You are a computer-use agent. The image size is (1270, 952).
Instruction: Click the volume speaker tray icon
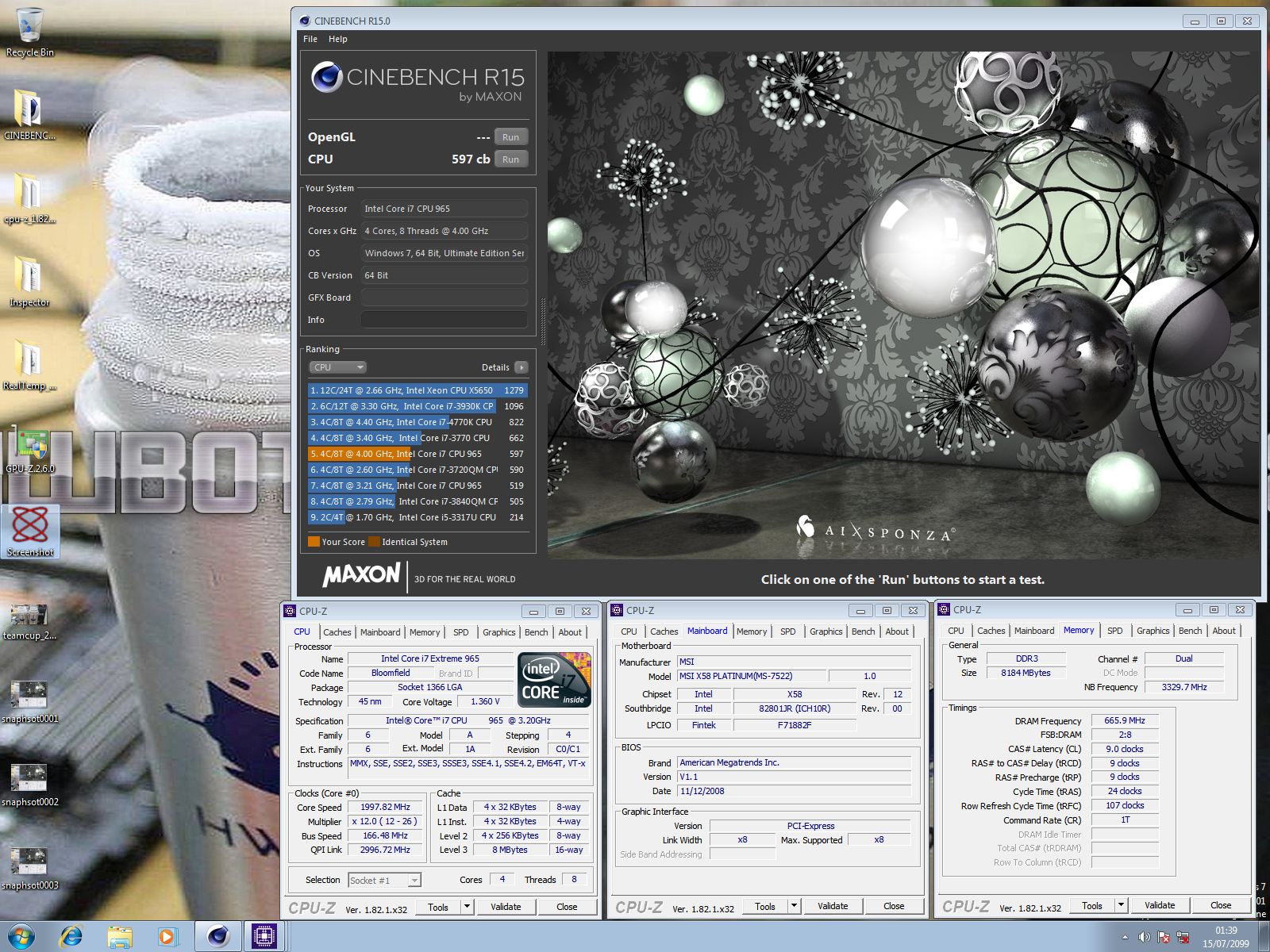[x=1144, y=938]
